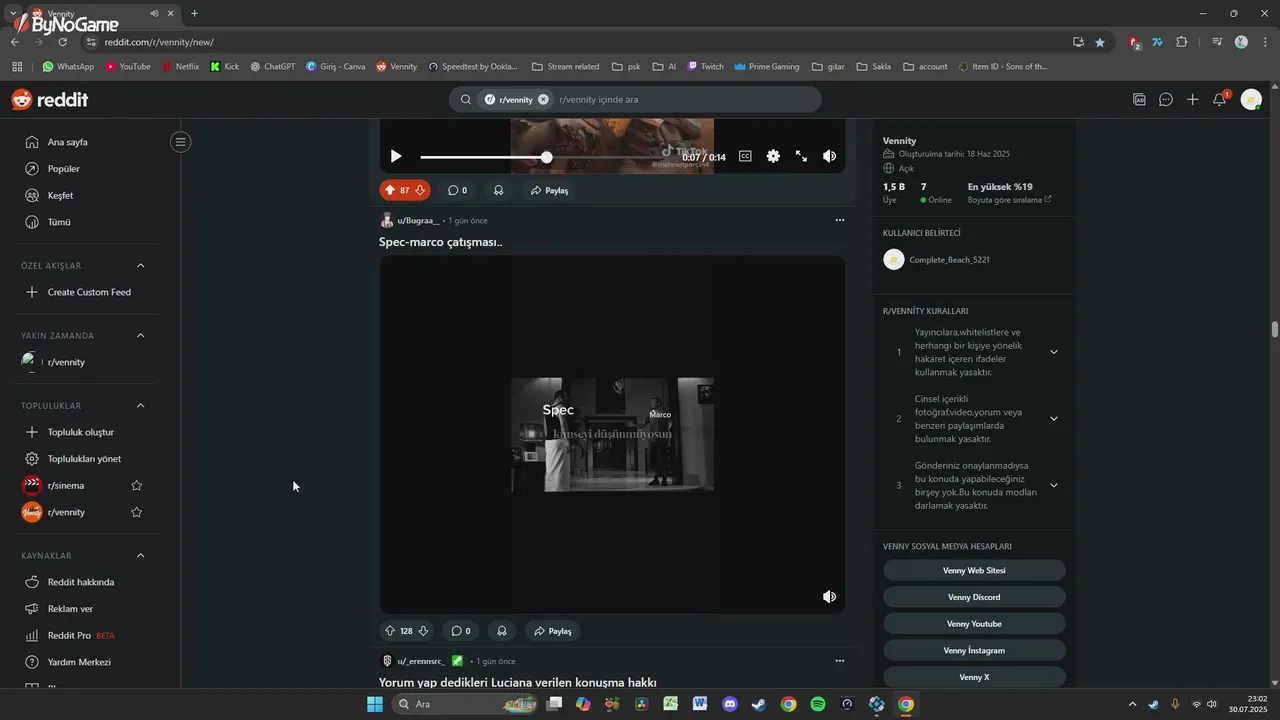Screen dimensions: 1280x720
Task: Expand rule 1 about hakaret
Action: (1053, 352)
